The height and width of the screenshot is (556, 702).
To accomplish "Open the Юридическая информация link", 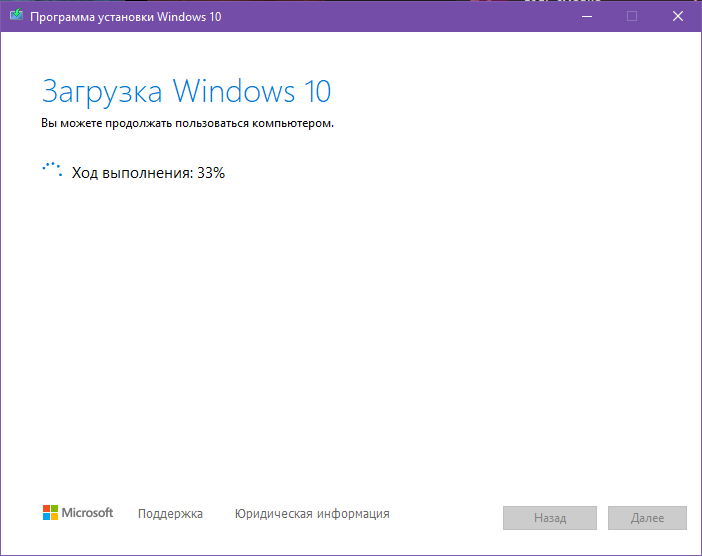I will point(312,513).
